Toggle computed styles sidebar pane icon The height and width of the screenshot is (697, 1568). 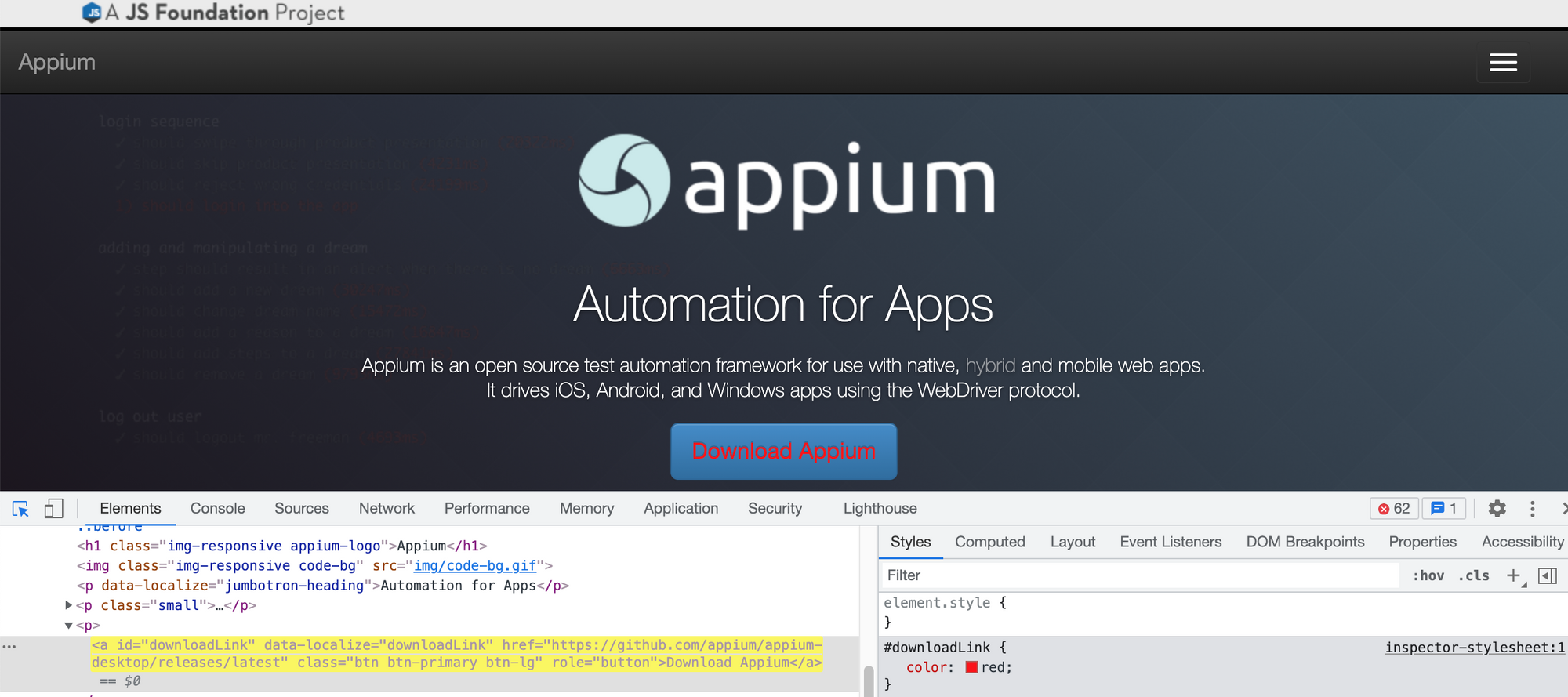(x=1548, y=576)
